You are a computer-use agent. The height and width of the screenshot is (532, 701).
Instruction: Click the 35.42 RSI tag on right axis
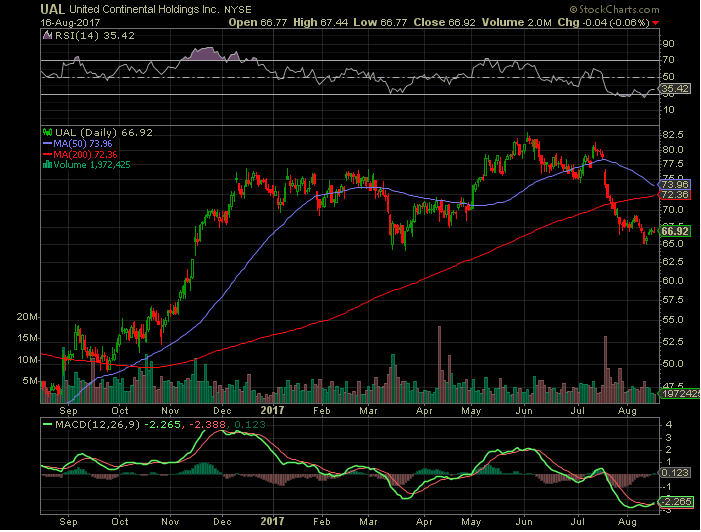[676, 89]
